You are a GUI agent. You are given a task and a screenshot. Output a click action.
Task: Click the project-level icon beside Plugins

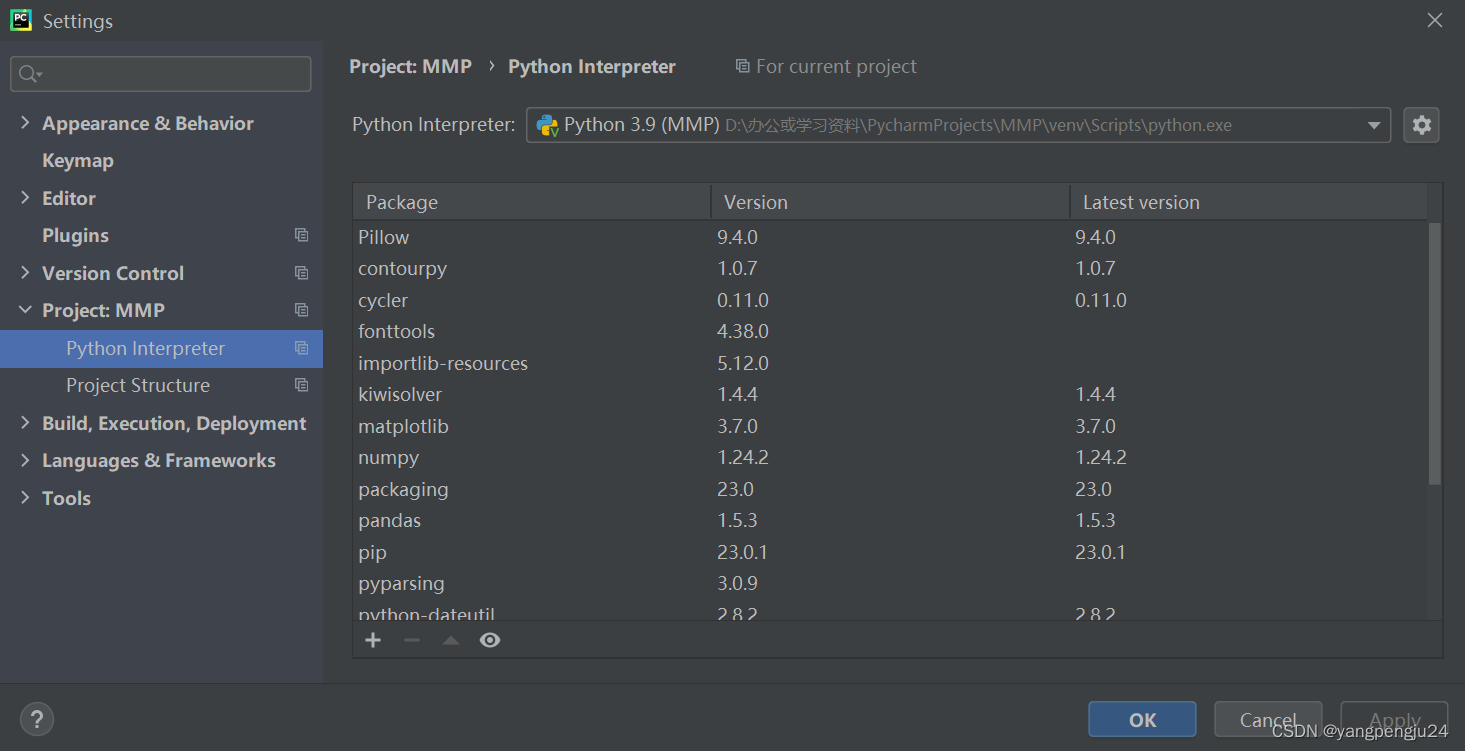tap(301, 235)
